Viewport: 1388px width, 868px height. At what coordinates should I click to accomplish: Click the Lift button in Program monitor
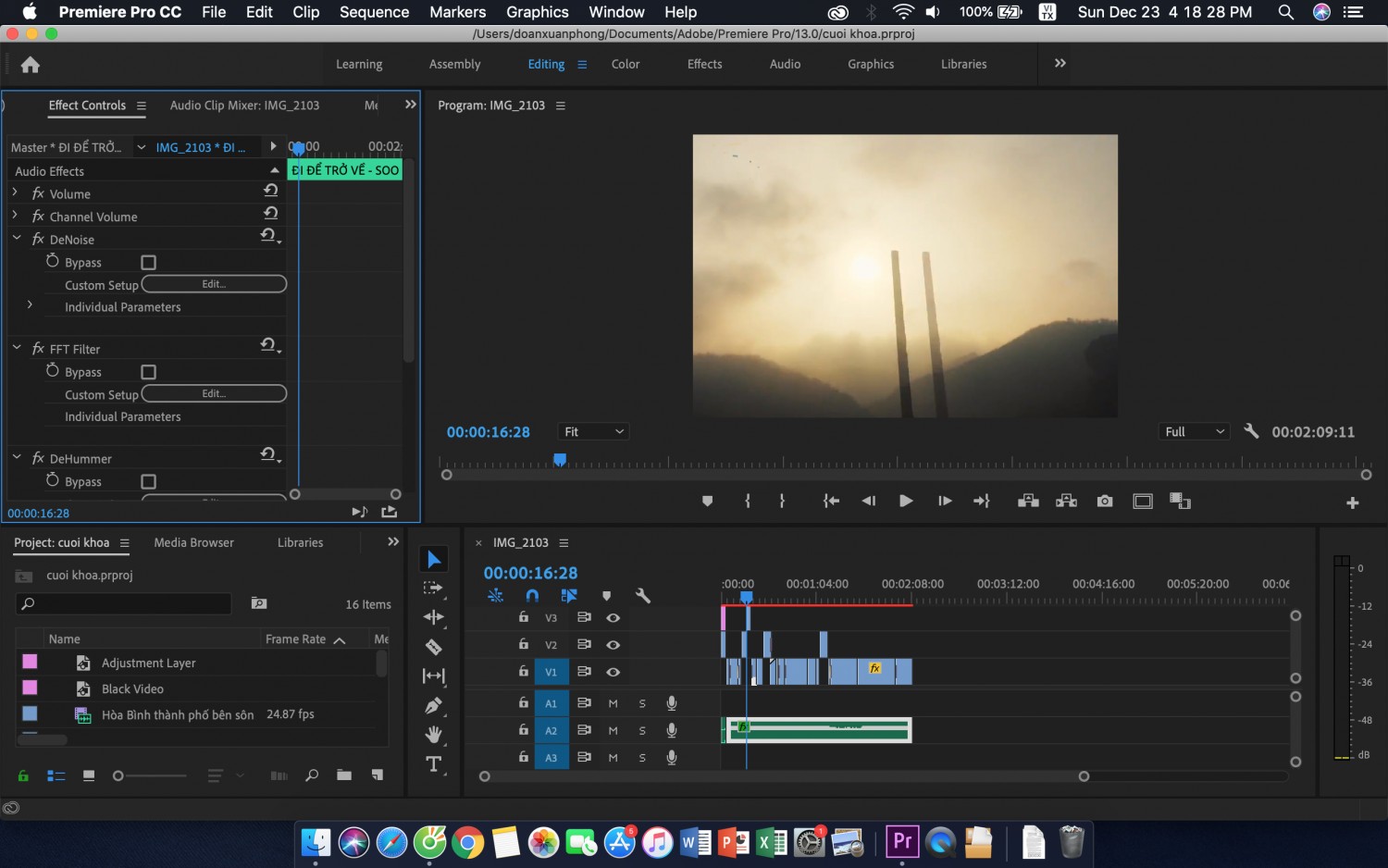1028,501
